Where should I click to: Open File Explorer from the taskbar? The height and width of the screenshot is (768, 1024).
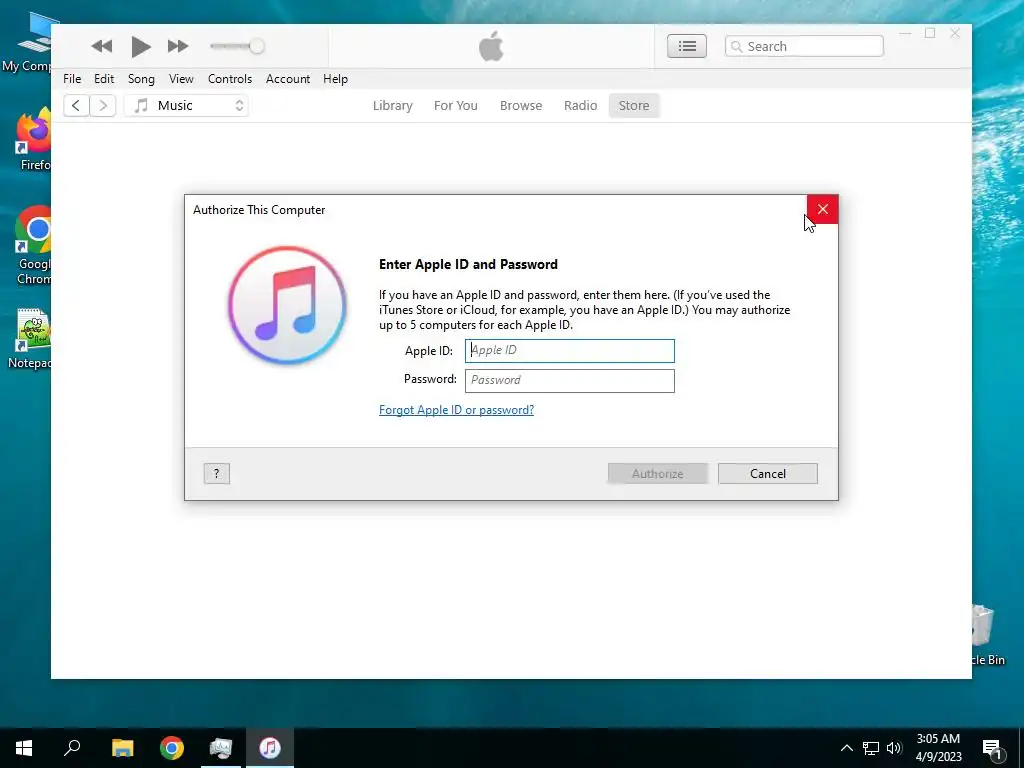point(122,748)
